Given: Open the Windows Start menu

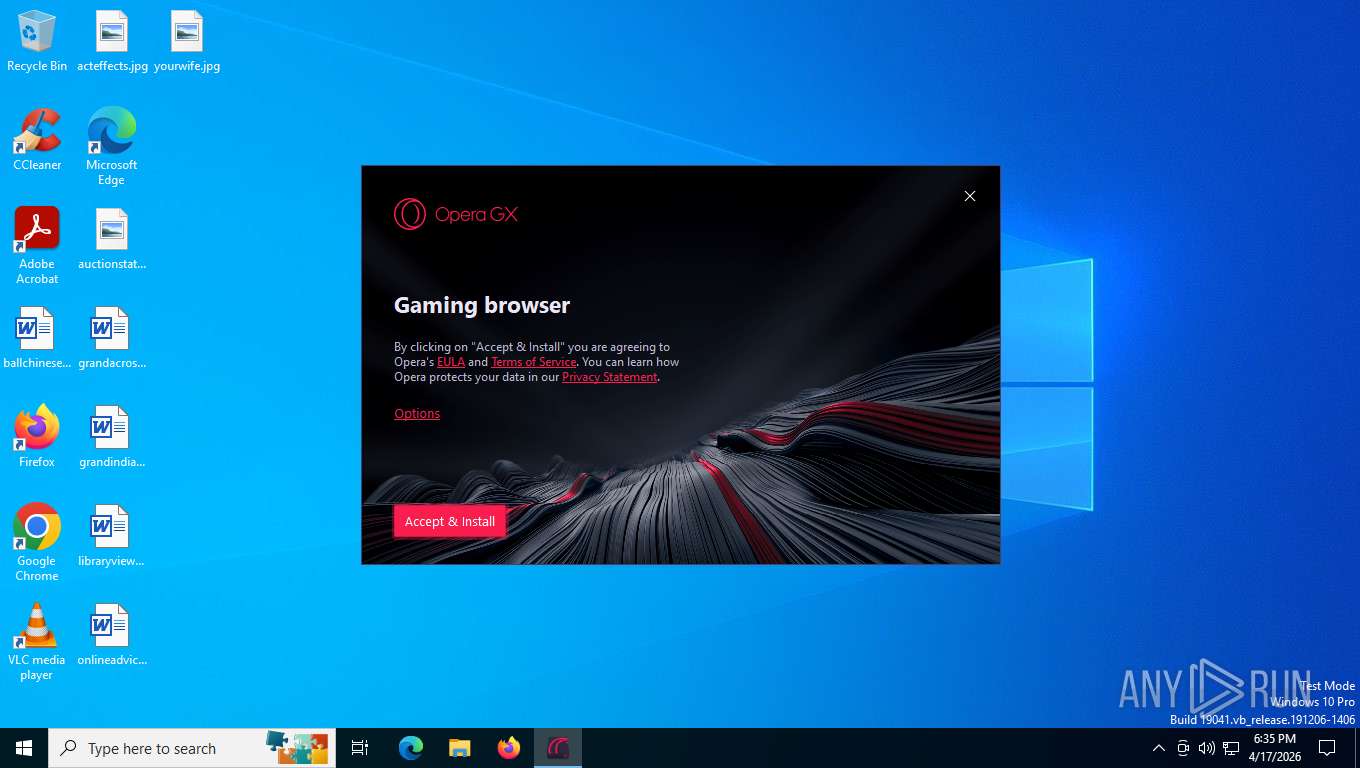Looking at the screenshot, I should click(24, 748).
